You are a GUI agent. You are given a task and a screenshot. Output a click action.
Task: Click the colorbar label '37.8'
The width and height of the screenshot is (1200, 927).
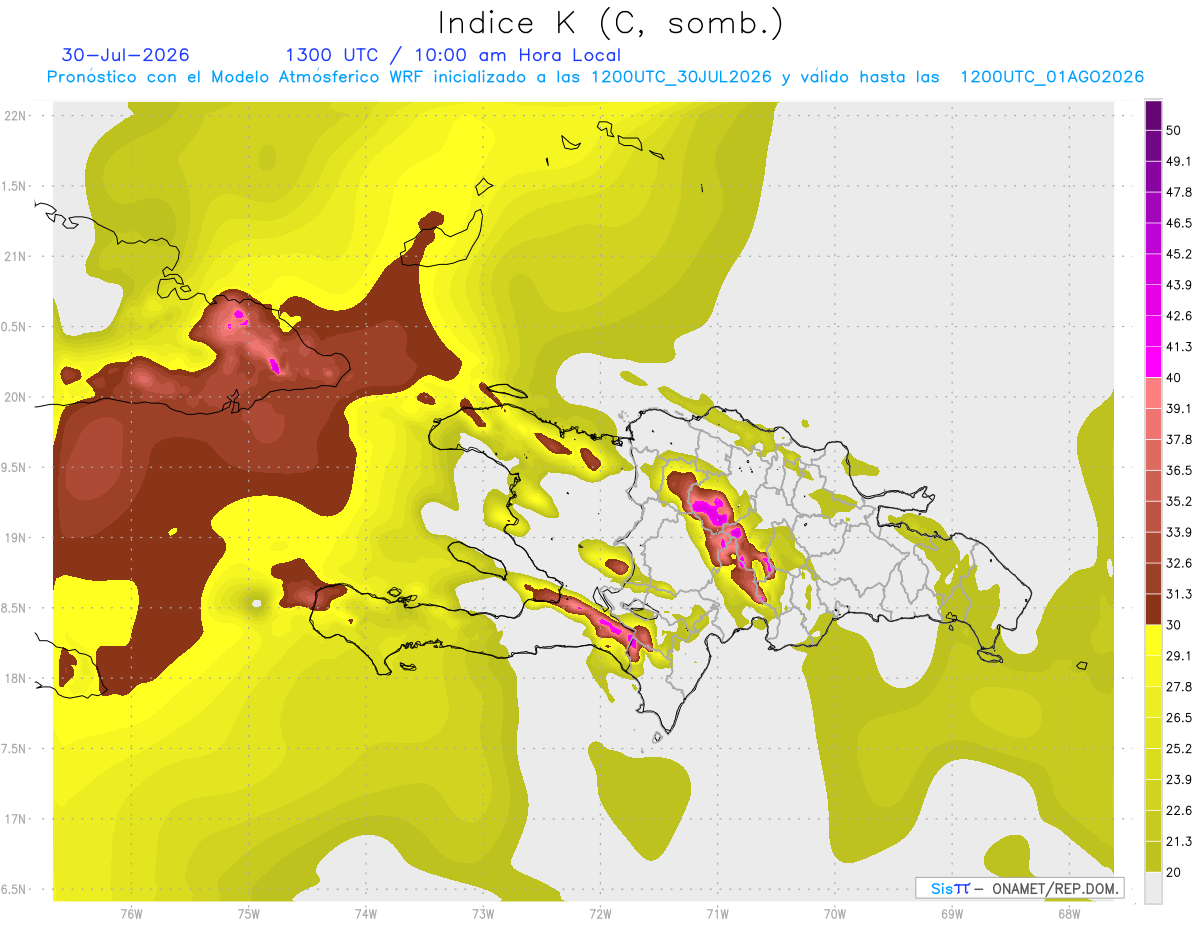tap(1179, 439)
